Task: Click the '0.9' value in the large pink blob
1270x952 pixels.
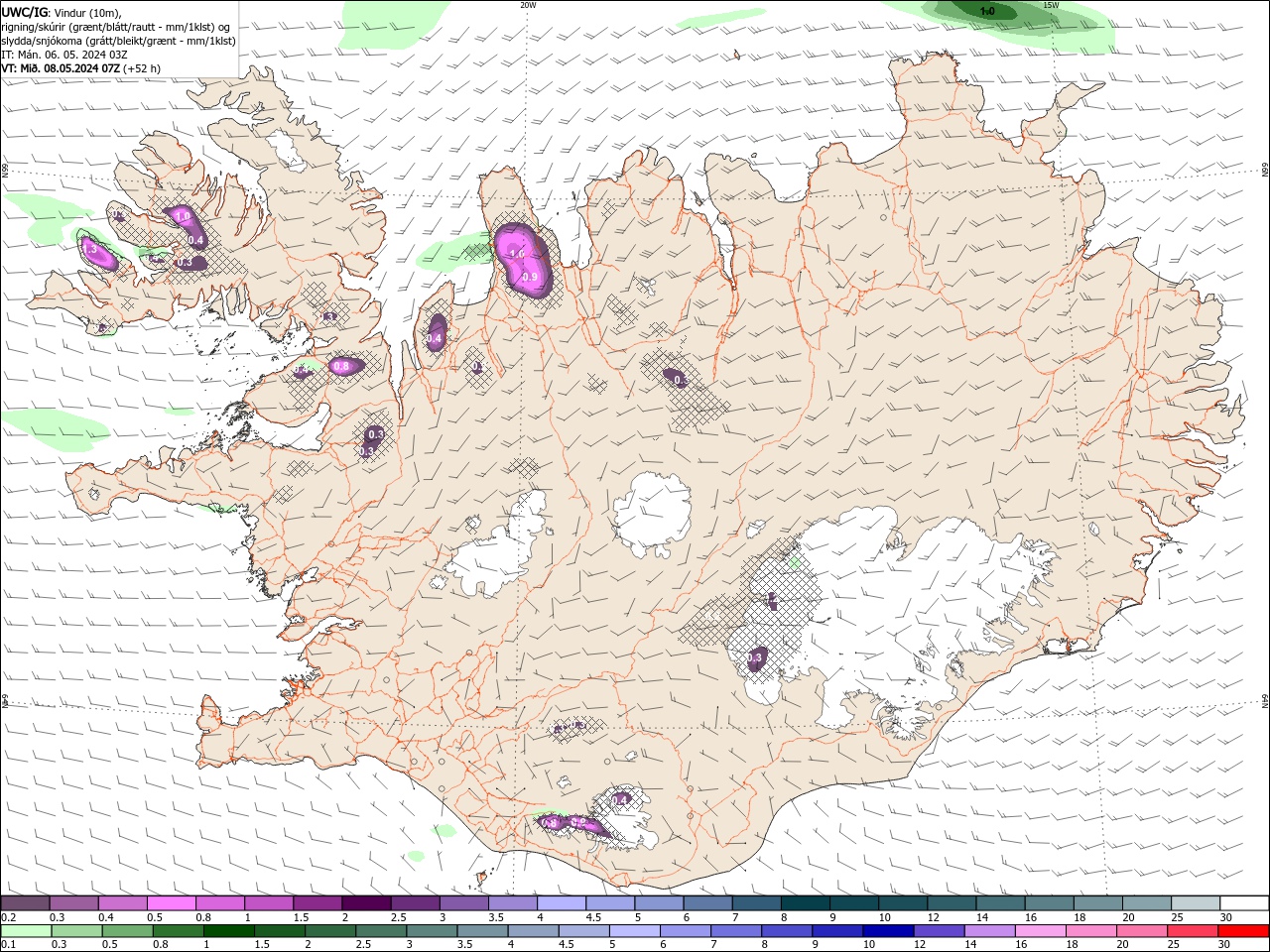Action: [530, 277]
